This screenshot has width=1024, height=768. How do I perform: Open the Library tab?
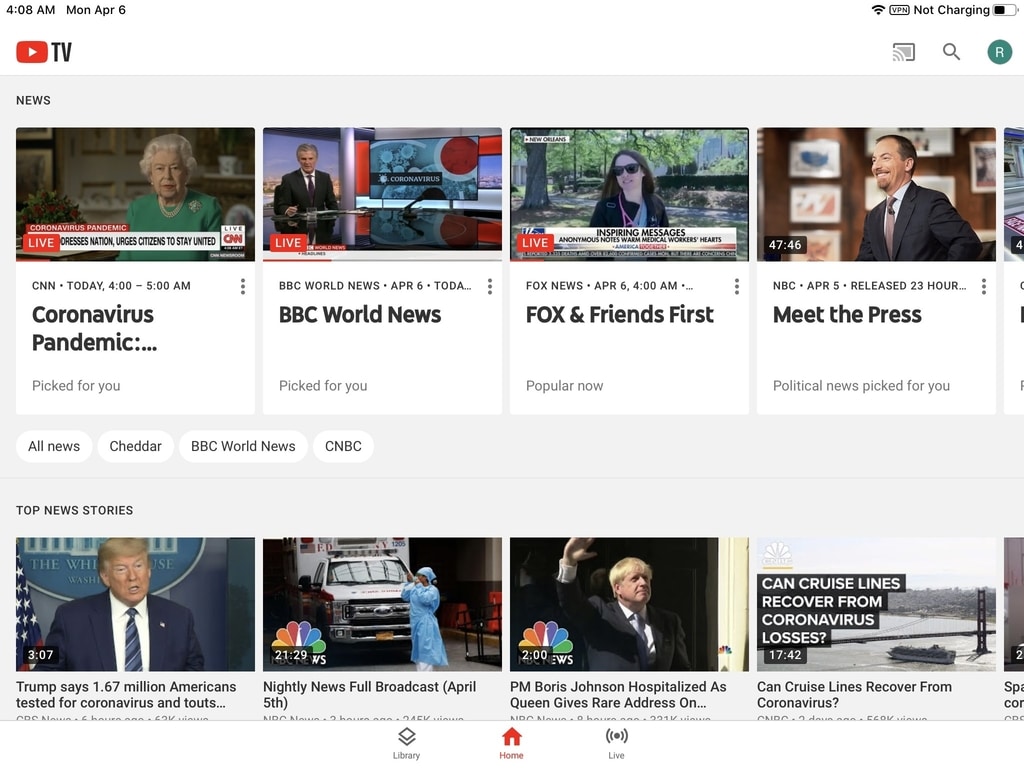(x=406, y=742)
